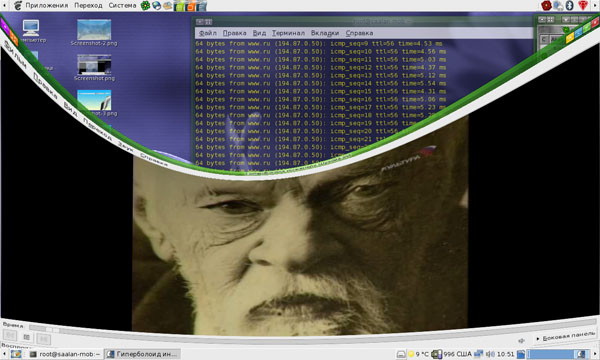Open terminal Правка menu
Image resolution: width=600 pixels, height=360 pixels.
(235, 33)
